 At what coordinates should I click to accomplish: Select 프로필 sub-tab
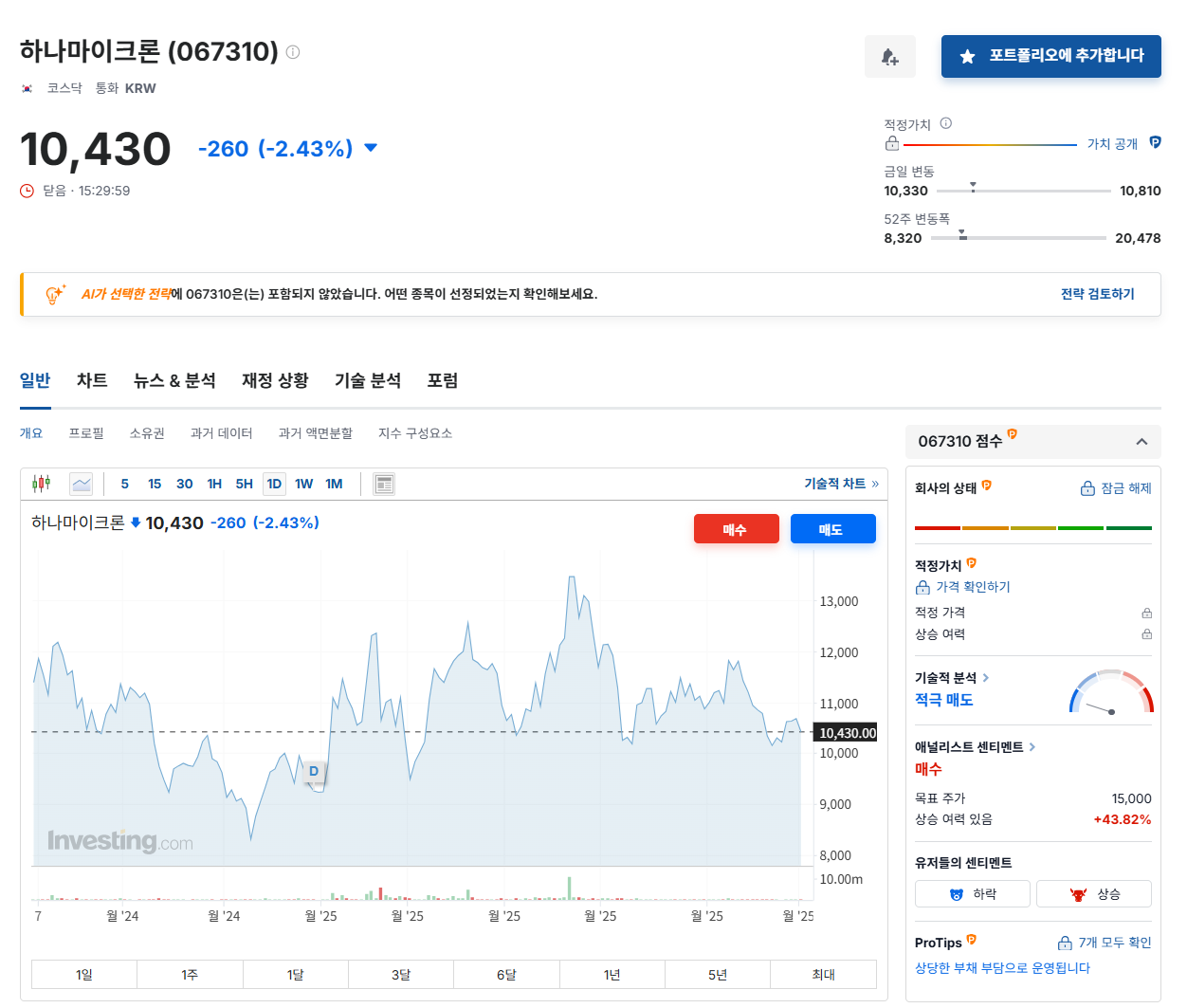pos(86,433)
